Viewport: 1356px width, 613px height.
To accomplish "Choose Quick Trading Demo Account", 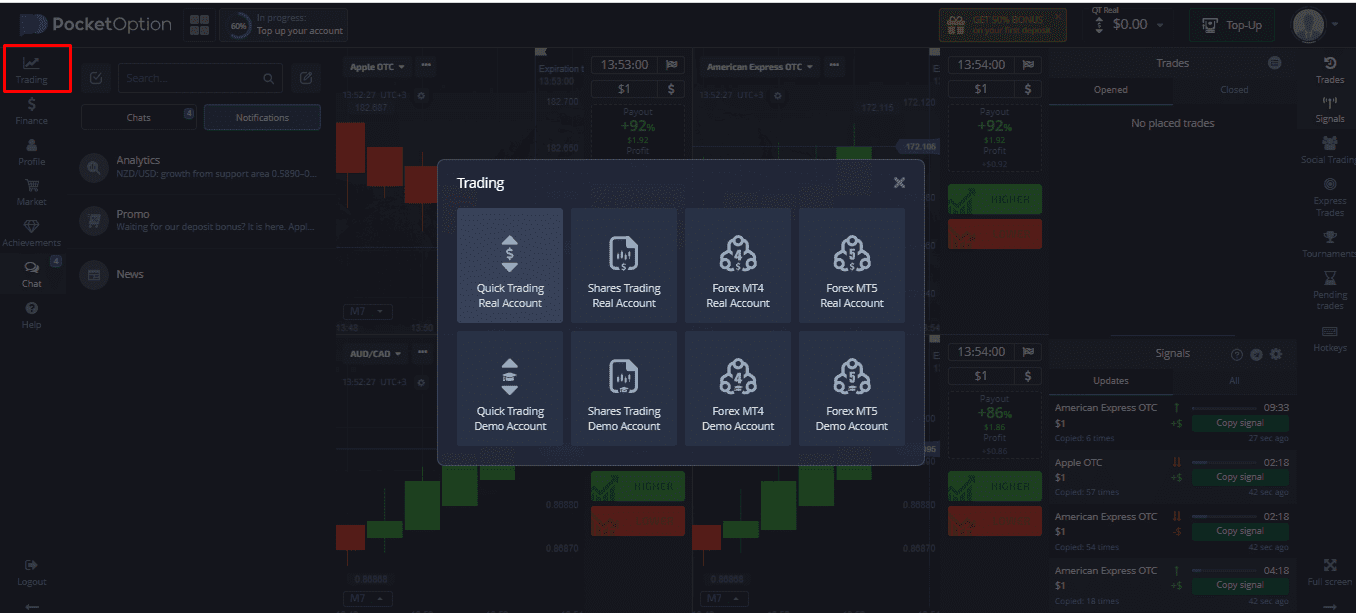I will (x=510, y=389).
